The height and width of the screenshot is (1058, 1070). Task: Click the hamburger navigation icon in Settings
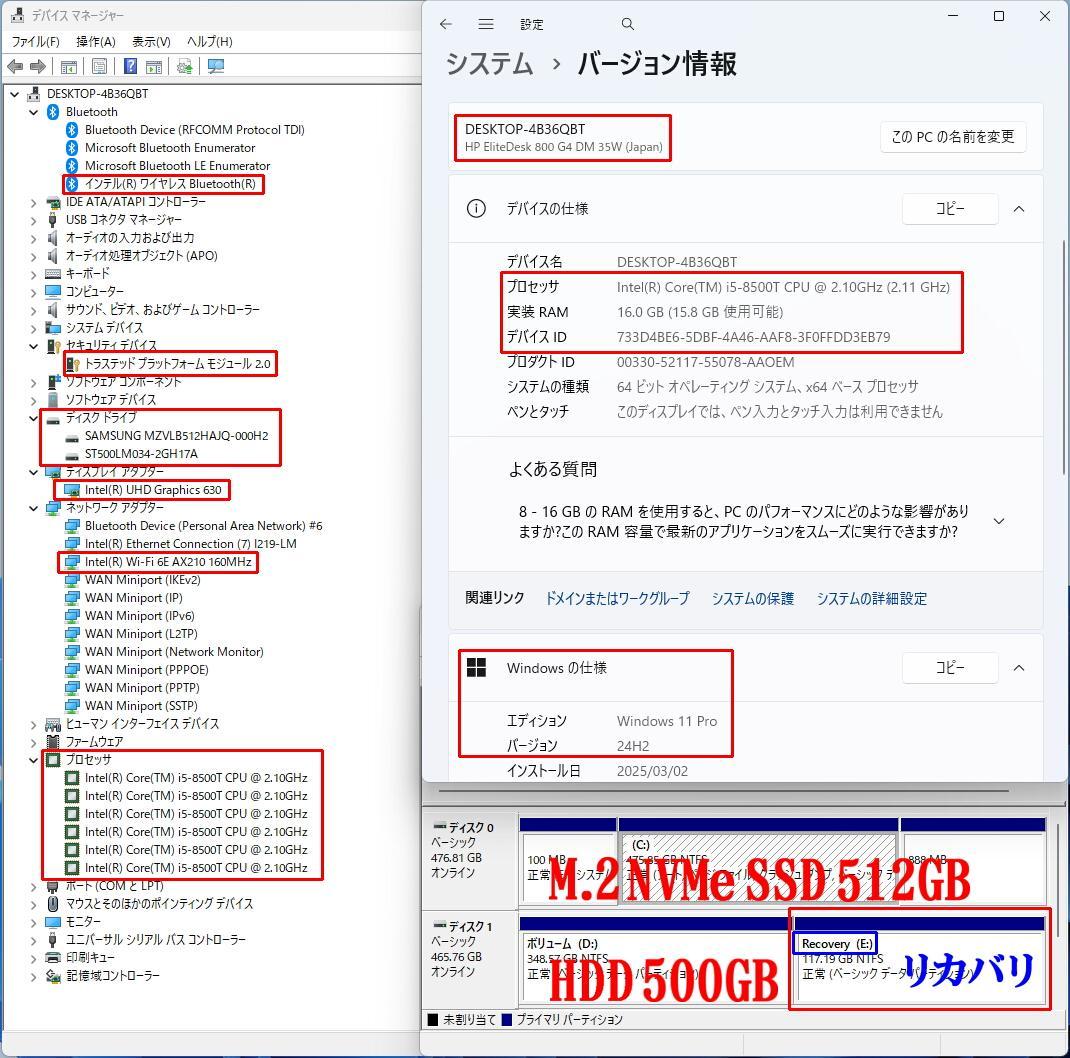tap(486, 24)
